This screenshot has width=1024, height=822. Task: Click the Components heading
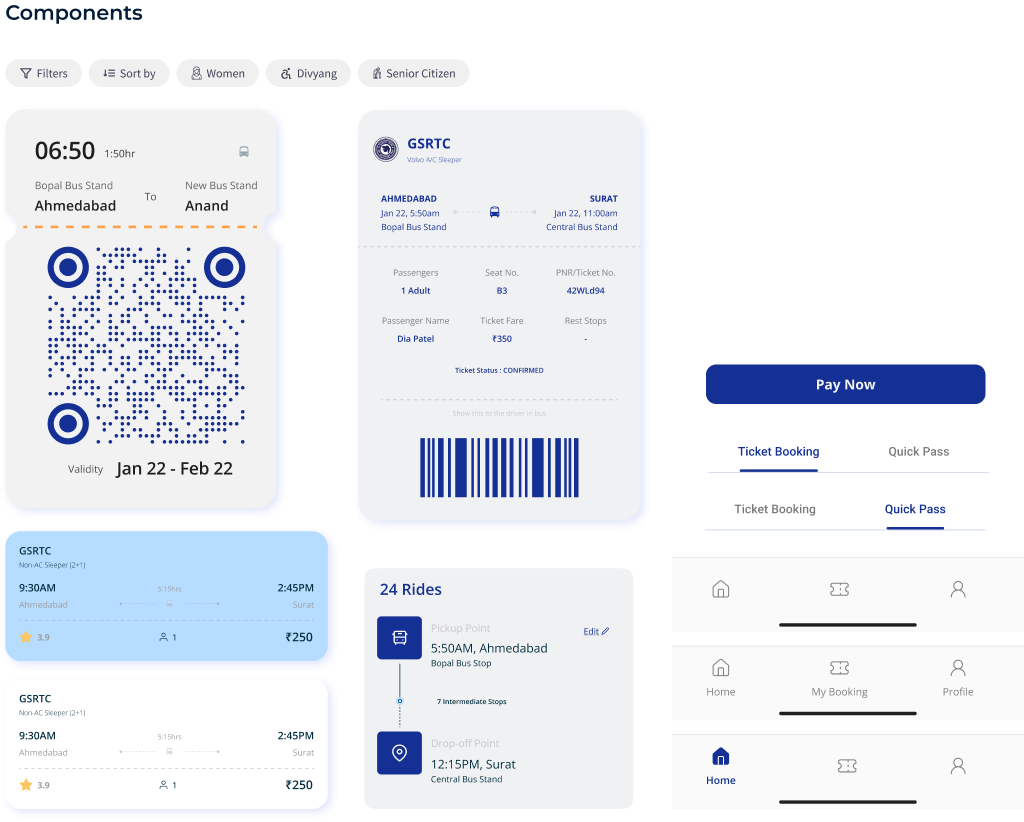(x=74, y=12)
